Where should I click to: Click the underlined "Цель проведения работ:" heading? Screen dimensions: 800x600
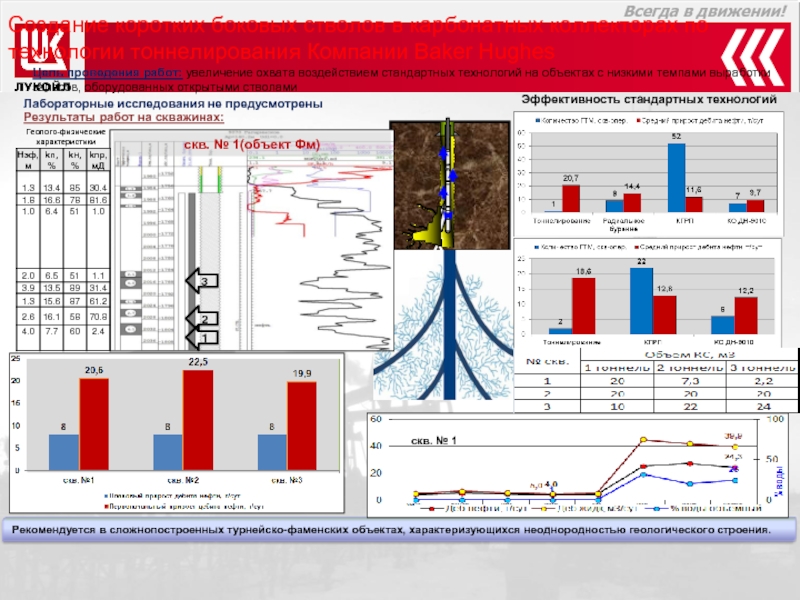(x=107, y=72)
